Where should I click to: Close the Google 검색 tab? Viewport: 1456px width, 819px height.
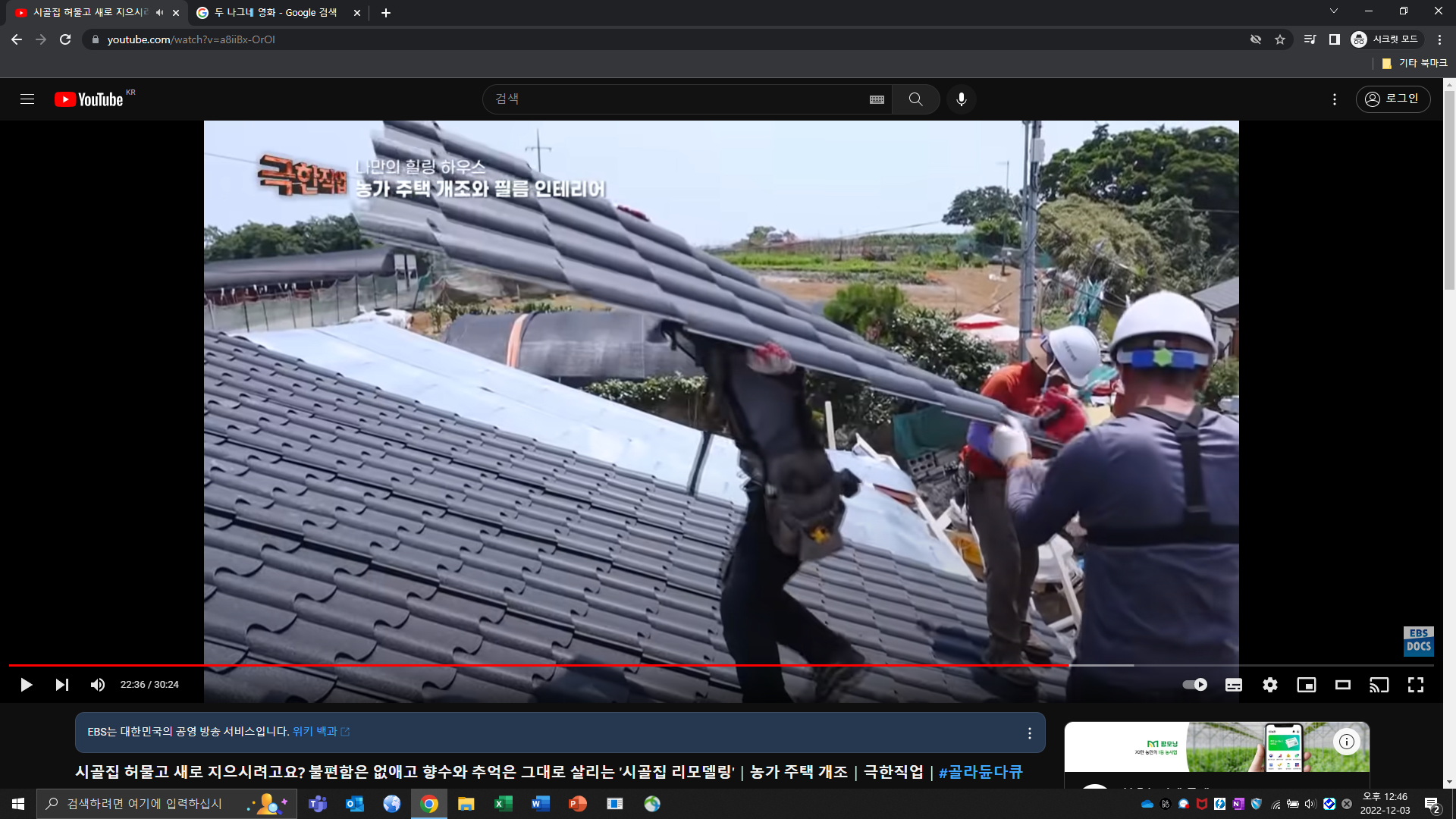point(357,13)
